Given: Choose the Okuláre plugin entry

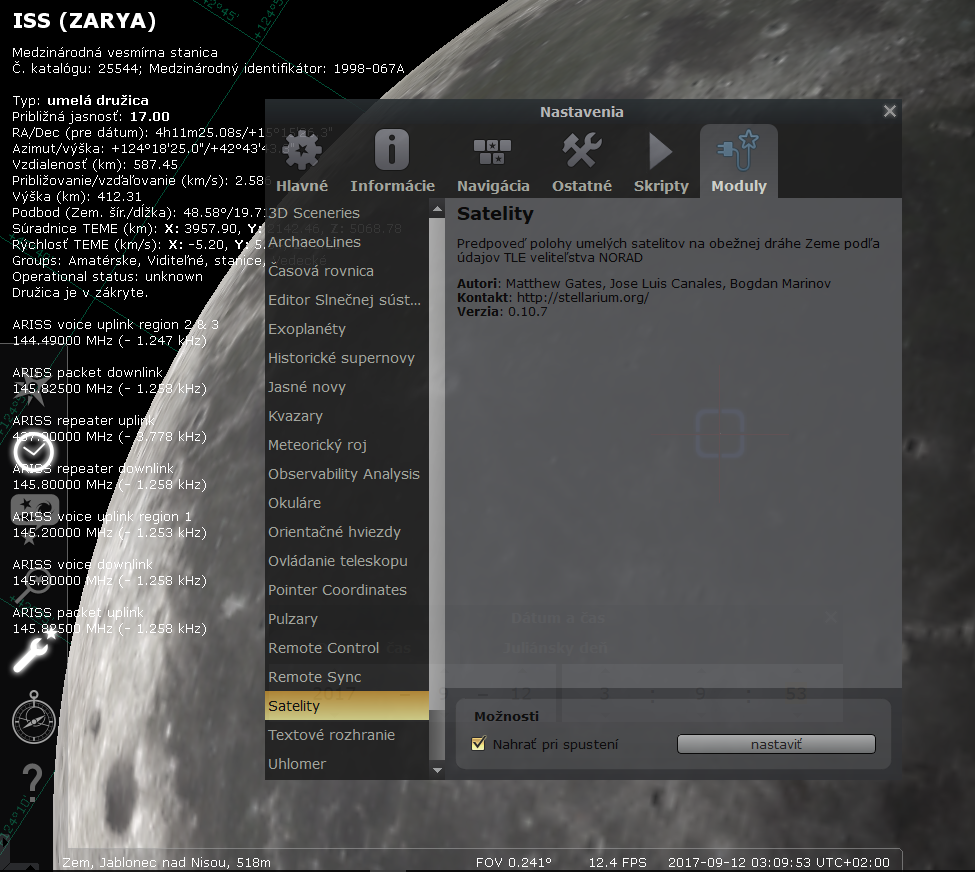Looking at the screenshot, I should (x=295, y=503).
